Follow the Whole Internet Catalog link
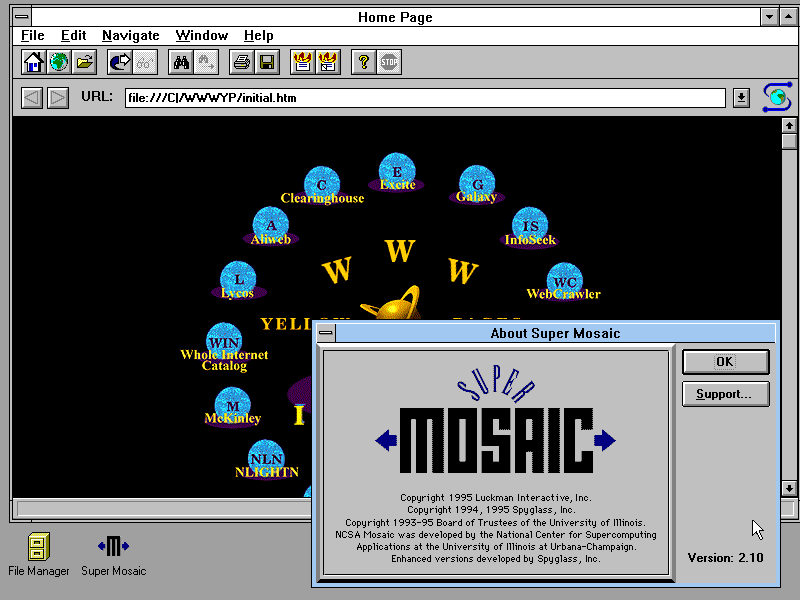Image resolution: width=800 pixels, height=600 pixels. [224, 347]
